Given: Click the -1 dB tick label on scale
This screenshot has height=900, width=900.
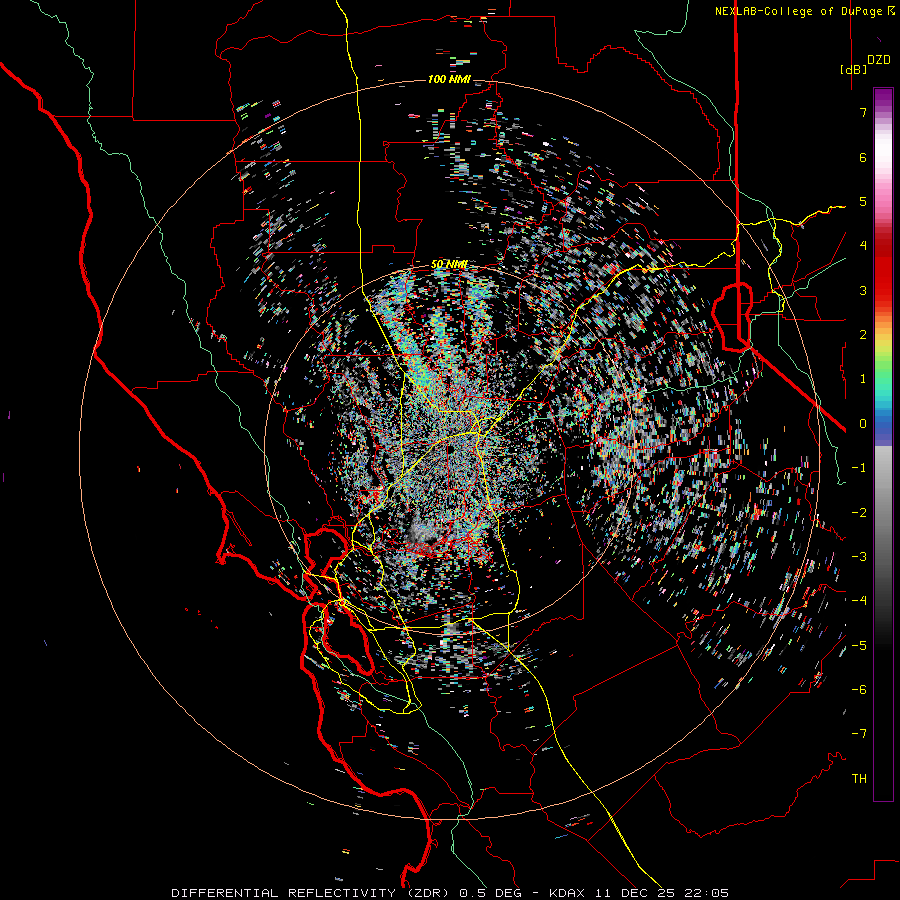Looking at the screenshot, I should 859,468.
